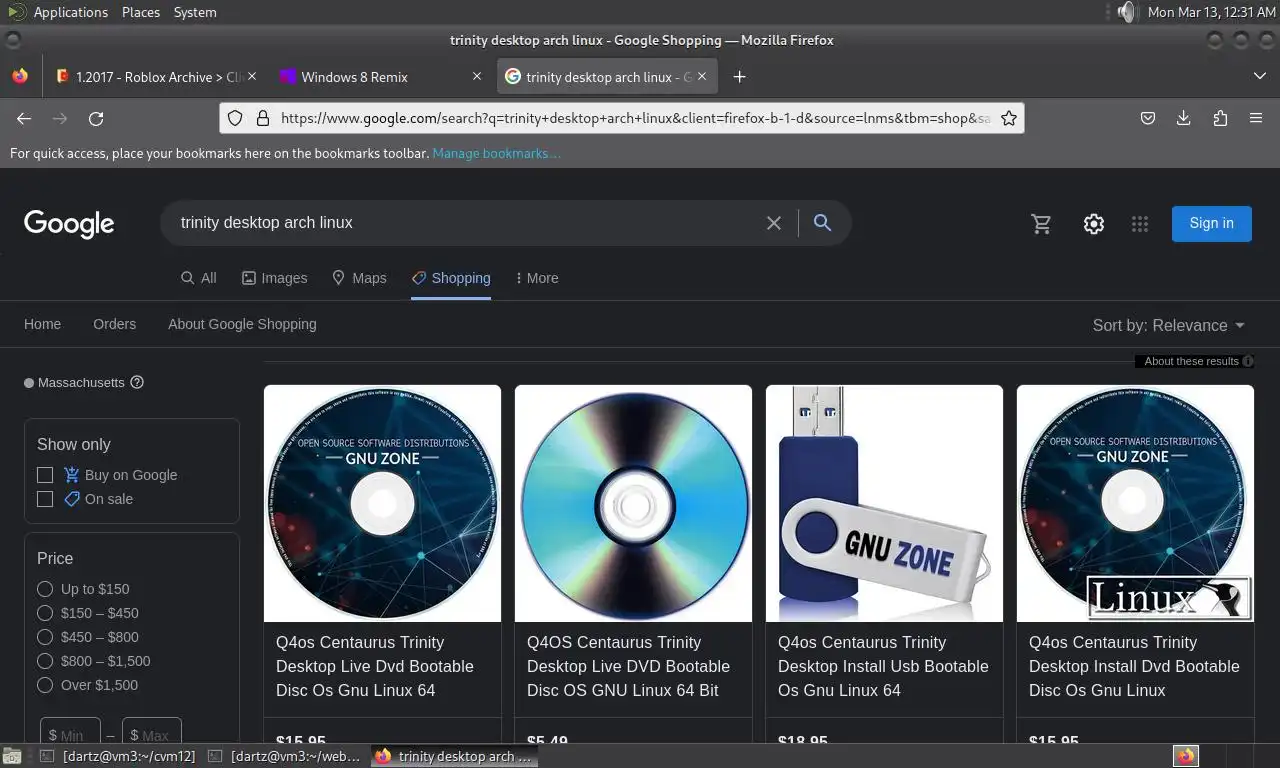Open the Google shopping cart

click(x=1042, y=224)
